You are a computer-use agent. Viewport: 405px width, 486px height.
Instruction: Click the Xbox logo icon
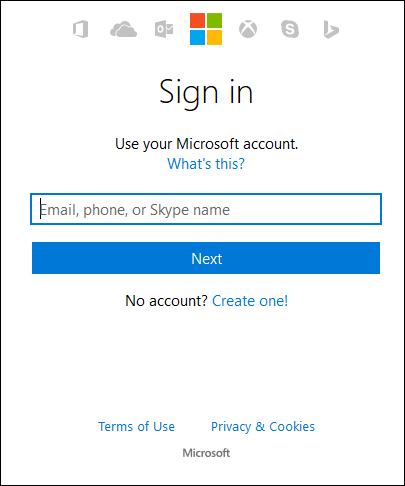(x=248, y=29)
